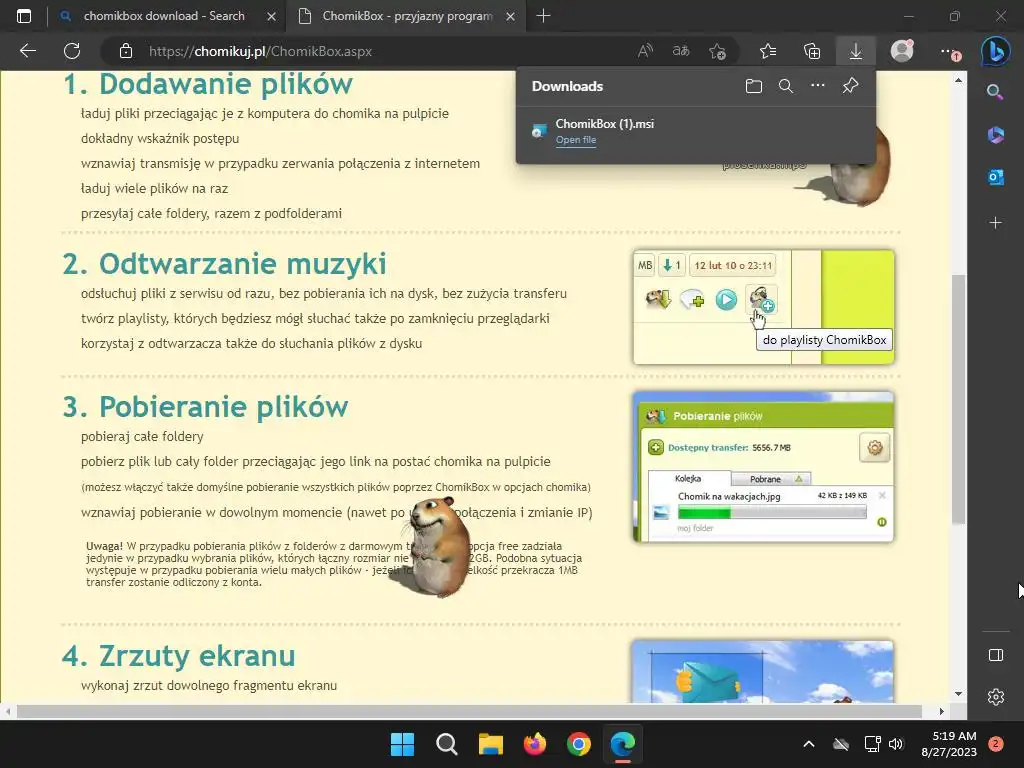
Task: Add this page to favorites star
Action: (x=718, y=51)
